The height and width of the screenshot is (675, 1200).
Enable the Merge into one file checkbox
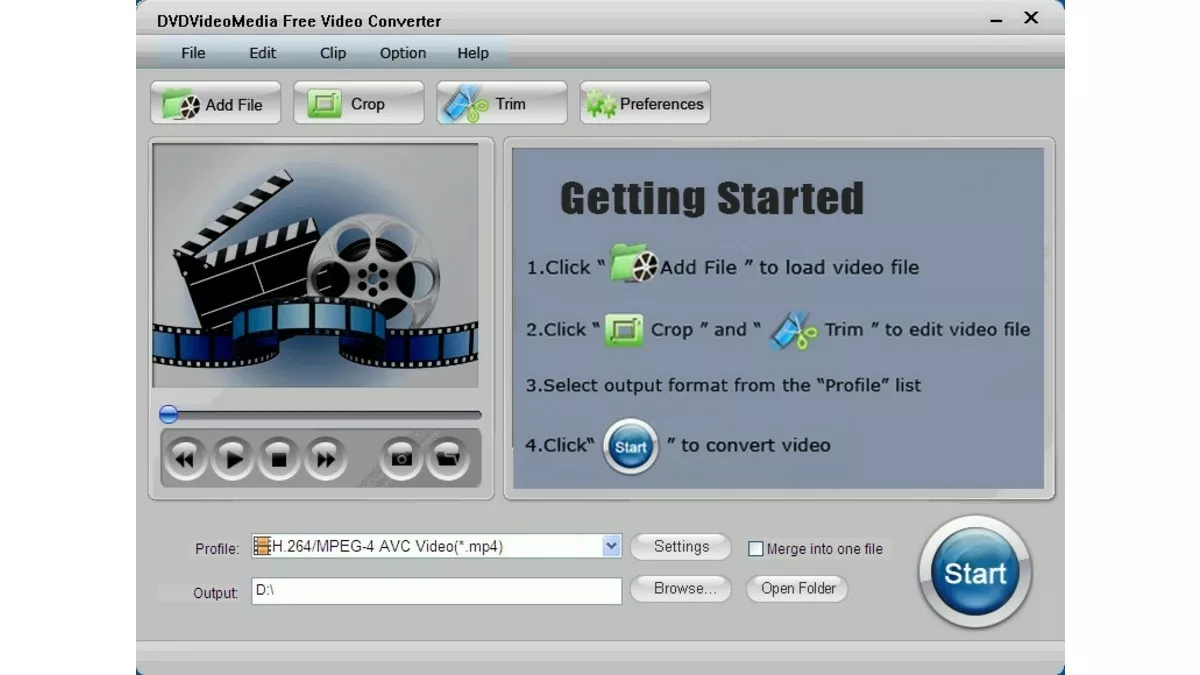pyautogui.click(x=757, y=549)
